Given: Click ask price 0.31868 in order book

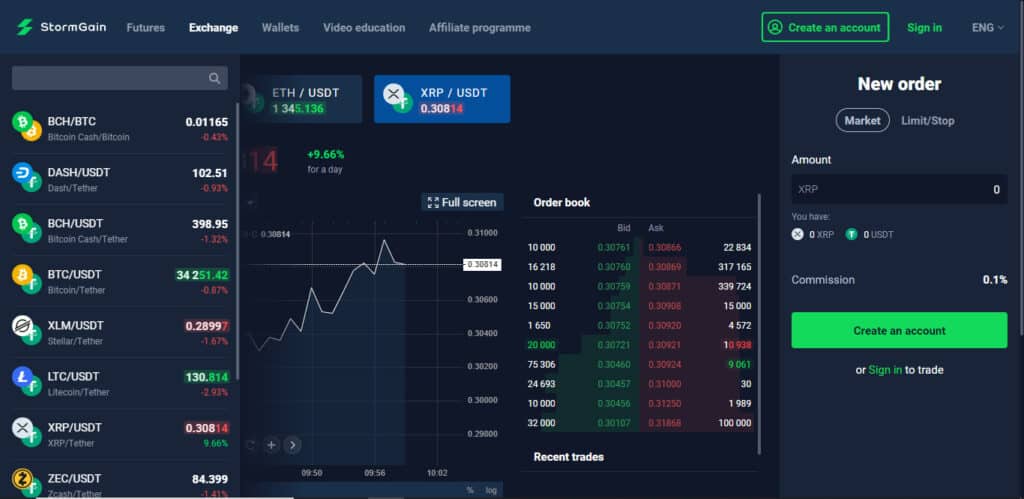Looking at the screenshot, I should [x=665, y=423].
